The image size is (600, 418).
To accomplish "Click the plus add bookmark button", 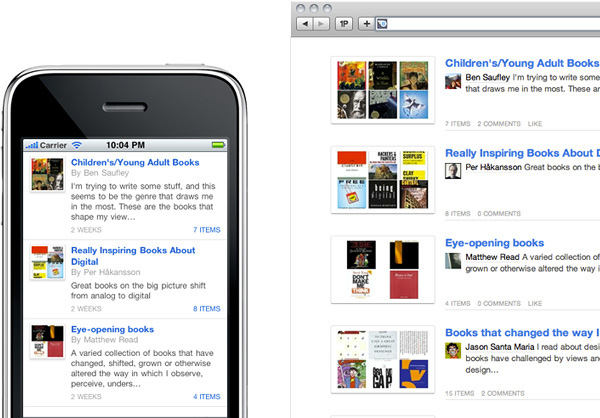I will point(367,24).
